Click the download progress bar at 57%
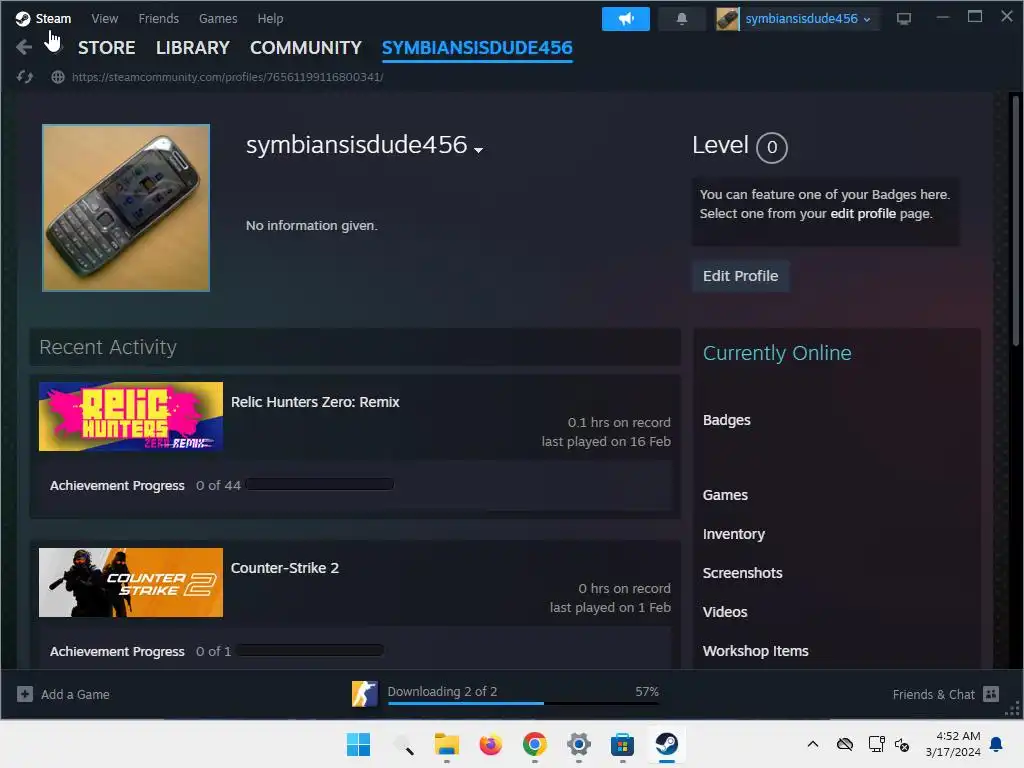 523,703
